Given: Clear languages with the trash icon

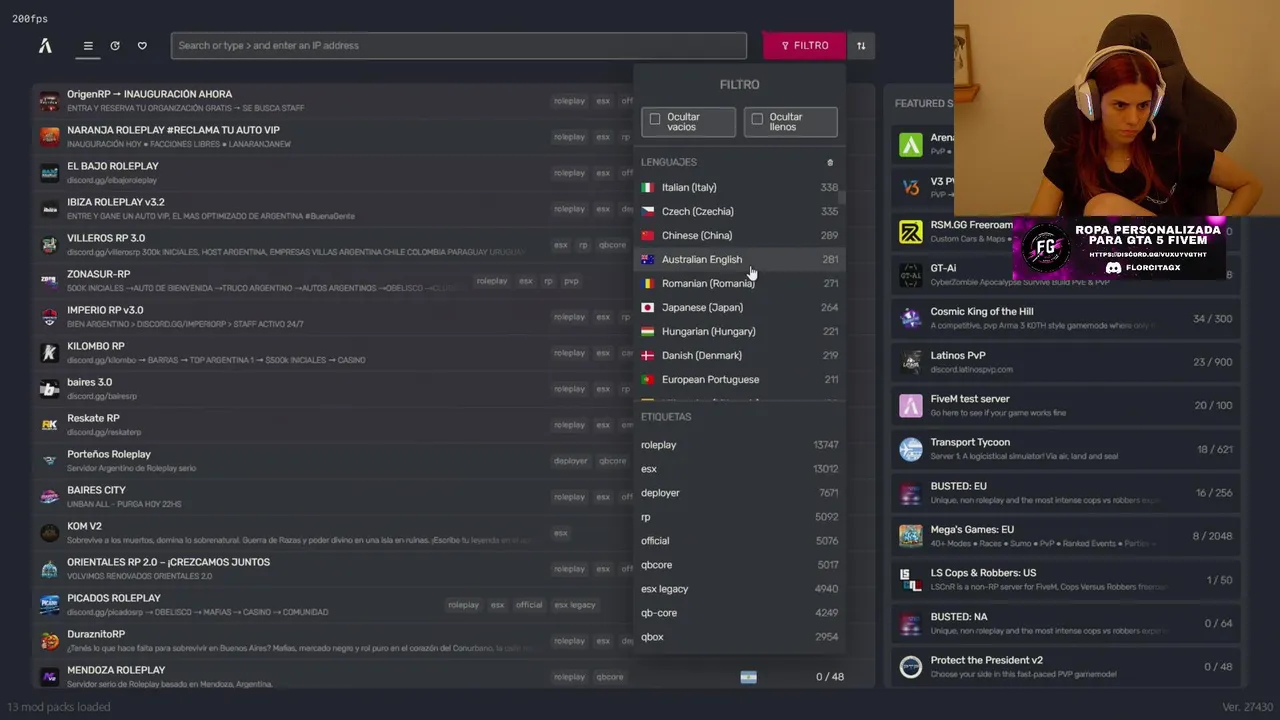Looking at the screenshot, I should 829,162.
